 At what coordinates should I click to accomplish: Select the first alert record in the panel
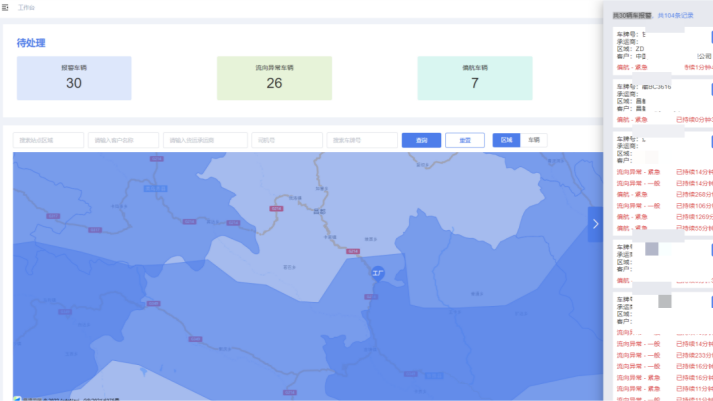(x=660, y=50)
